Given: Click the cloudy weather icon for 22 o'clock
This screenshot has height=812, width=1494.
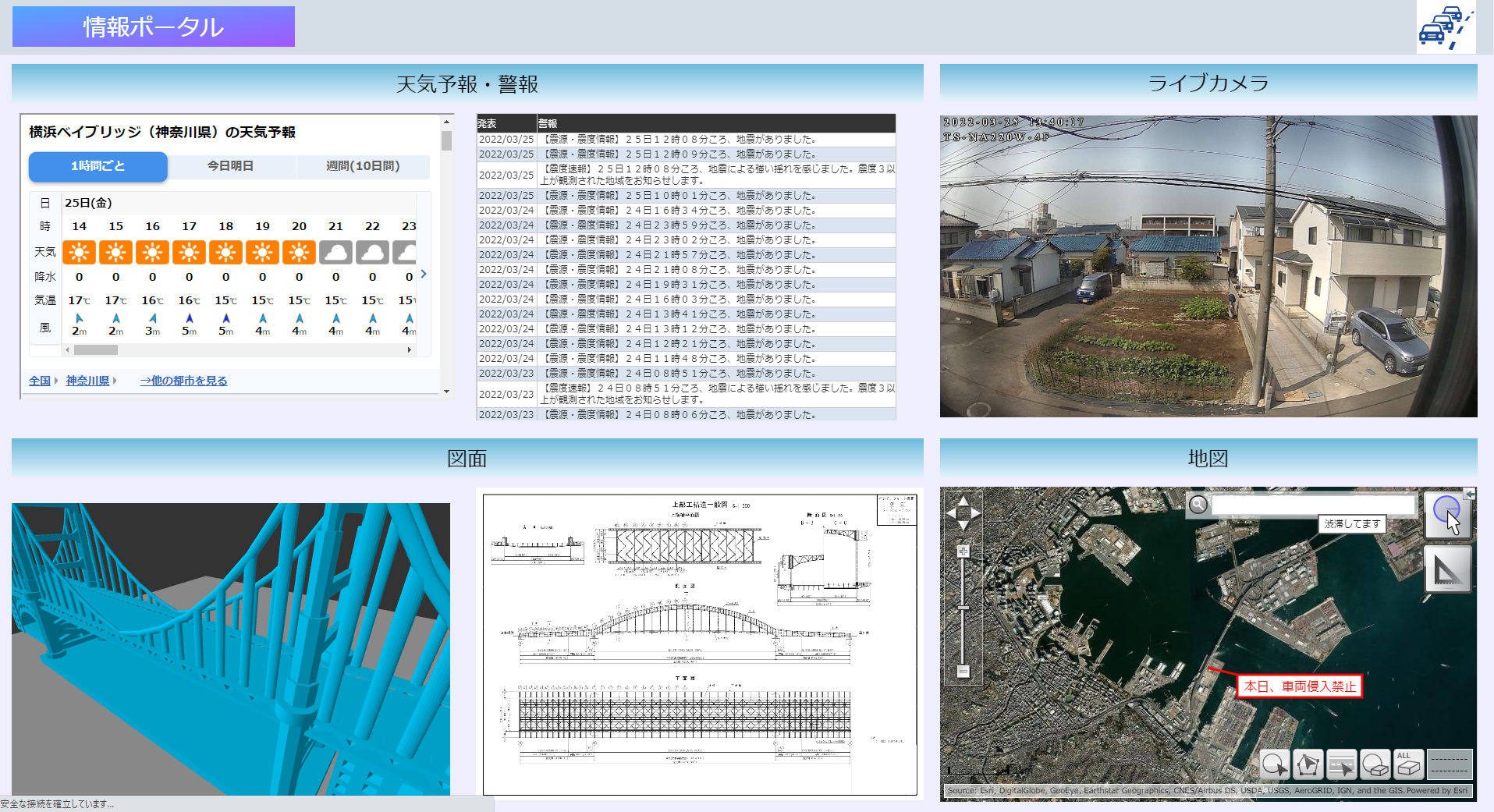Looking at the screenshot, I should [x=373, y=252].
